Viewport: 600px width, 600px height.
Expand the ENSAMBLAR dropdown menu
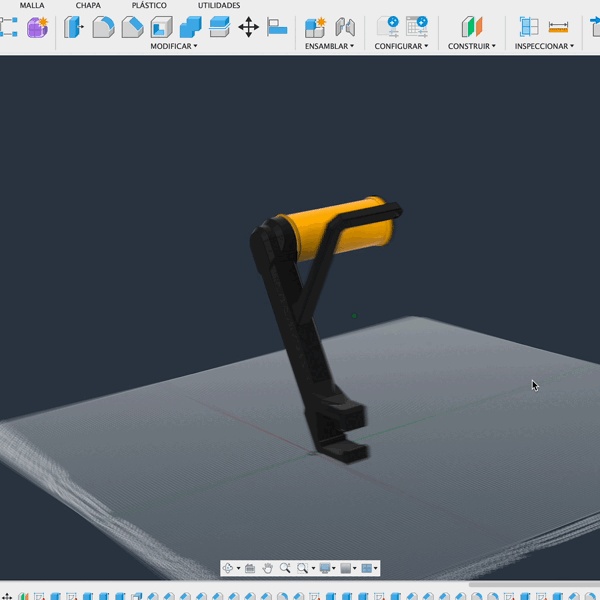[329, 46]
